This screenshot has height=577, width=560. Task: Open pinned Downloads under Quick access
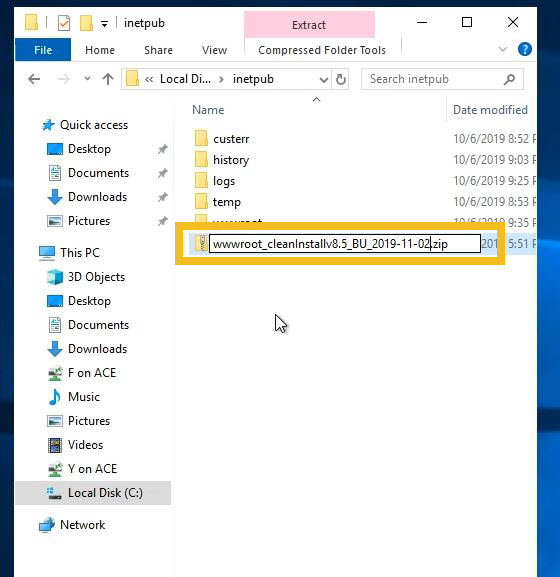[98, 197]
